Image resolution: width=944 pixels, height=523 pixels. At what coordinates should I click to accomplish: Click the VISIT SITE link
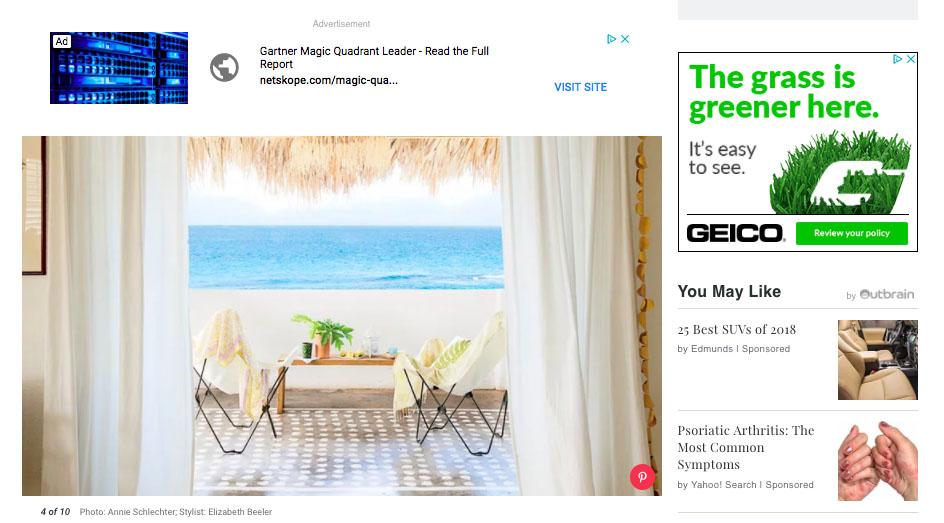click(x=580, y=87)
